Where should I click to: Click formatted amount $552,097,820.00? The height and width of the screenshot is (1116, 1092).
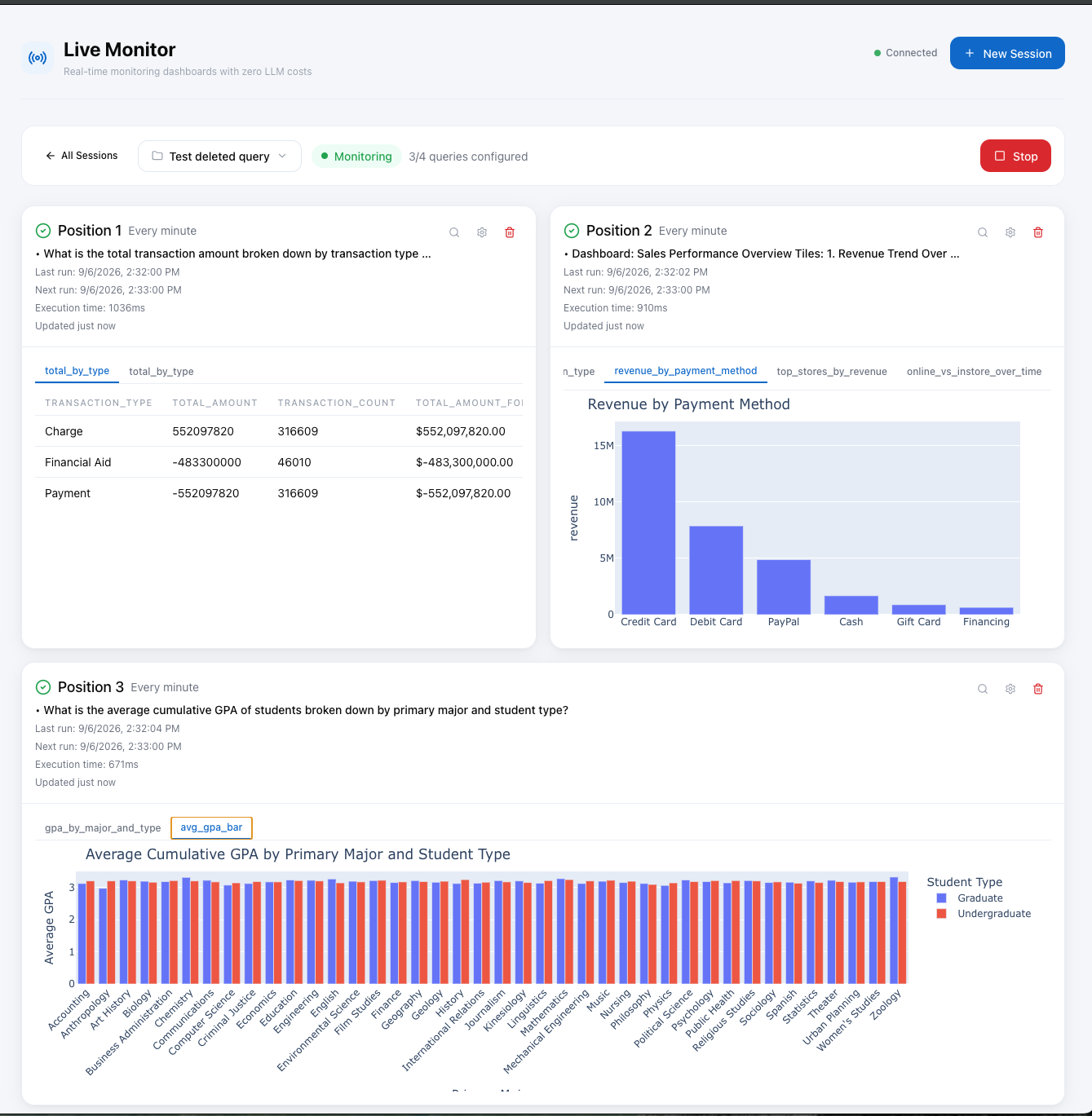point(461,431)
